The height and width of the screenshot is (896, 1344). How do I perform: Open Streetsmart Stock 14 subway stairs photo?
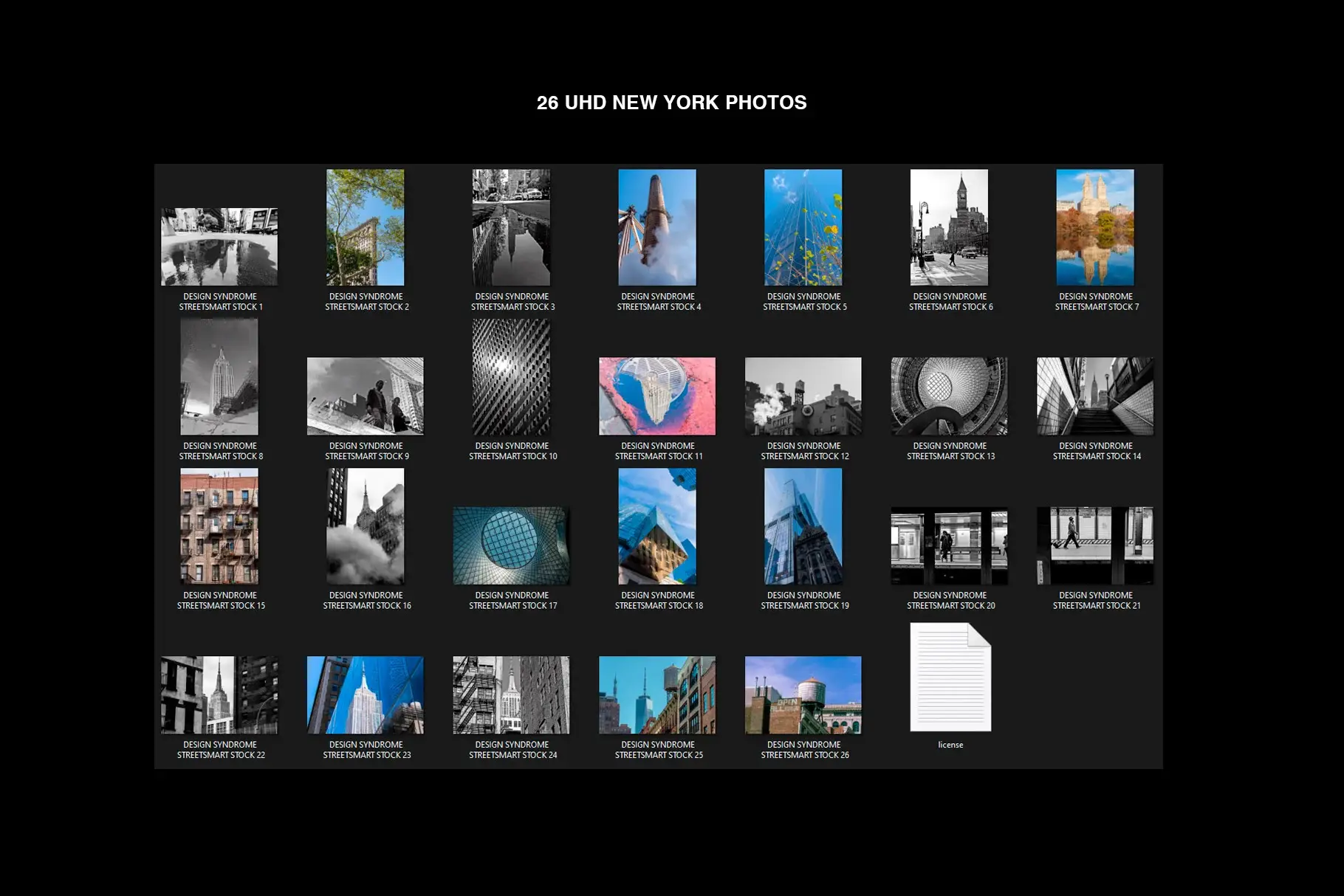[x=1095, y=396]
